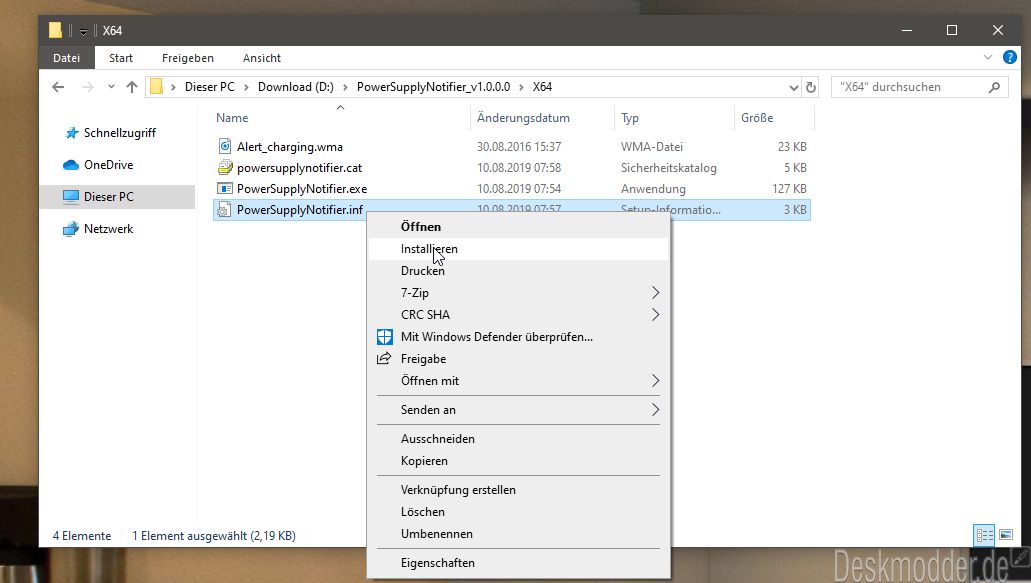Click the PowerSupplyNotifier.inf file icon
This screenshot has height=583, width=1031.
coord(224,210)
